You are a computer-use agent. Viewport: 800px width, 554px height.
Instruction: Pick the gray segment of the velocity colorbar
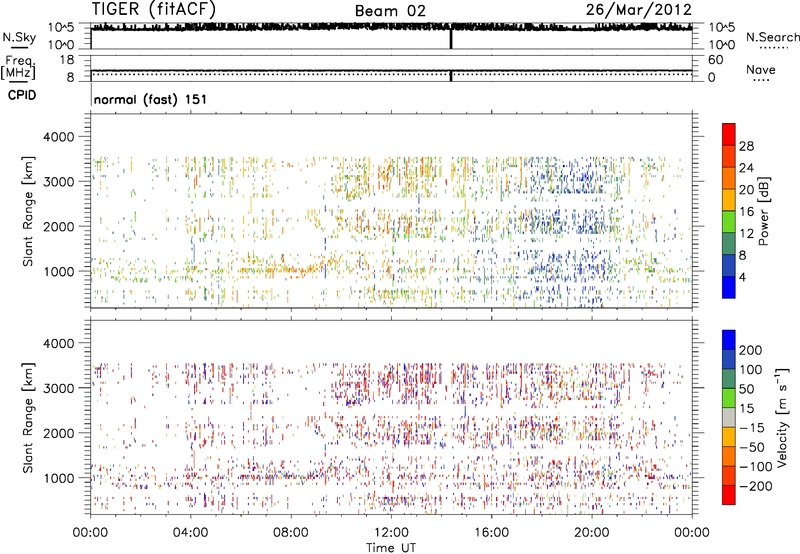[x=729, y=417]
